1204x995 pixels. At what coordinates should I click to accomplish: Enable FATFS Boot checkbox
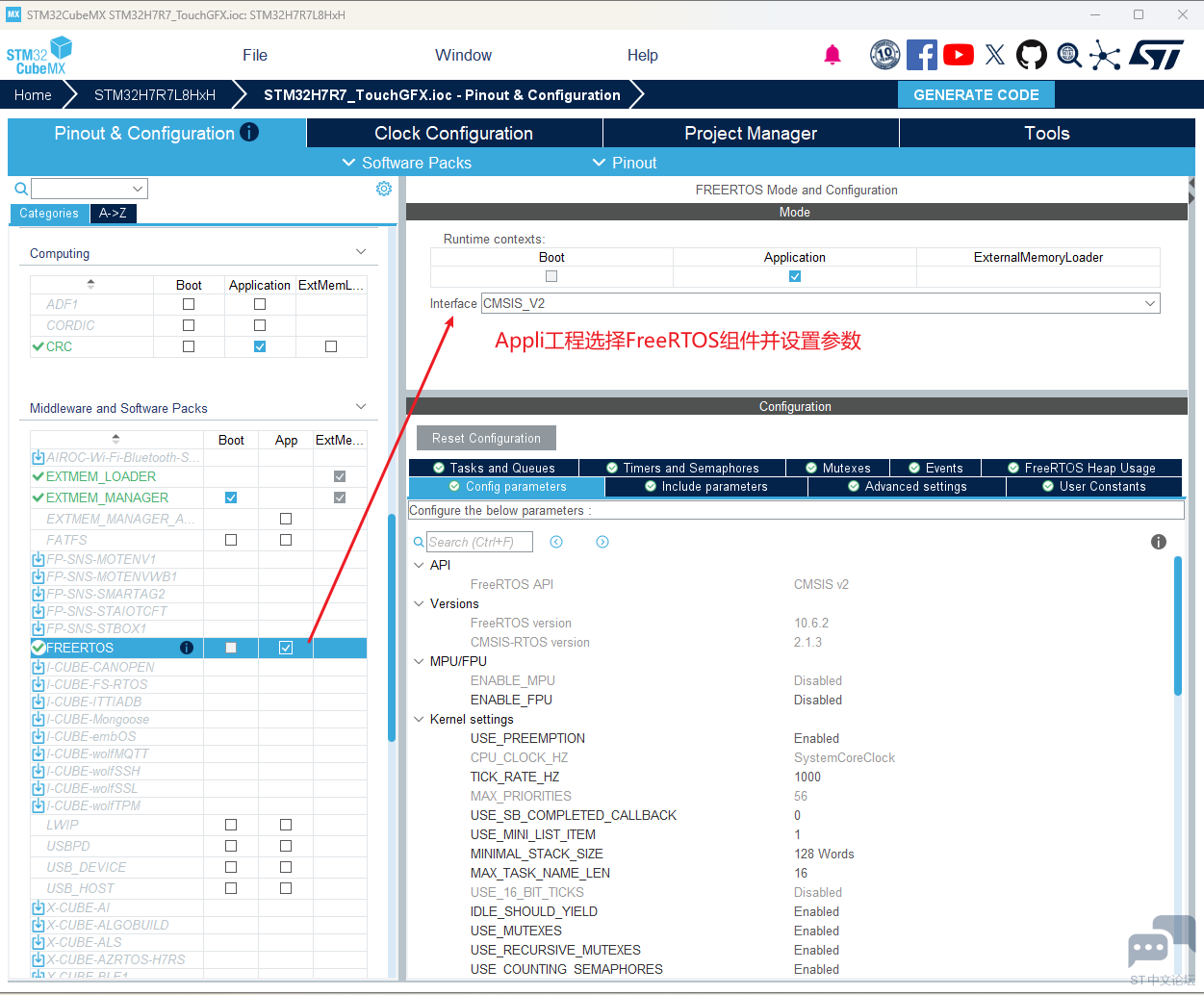[x=231, y=540]
